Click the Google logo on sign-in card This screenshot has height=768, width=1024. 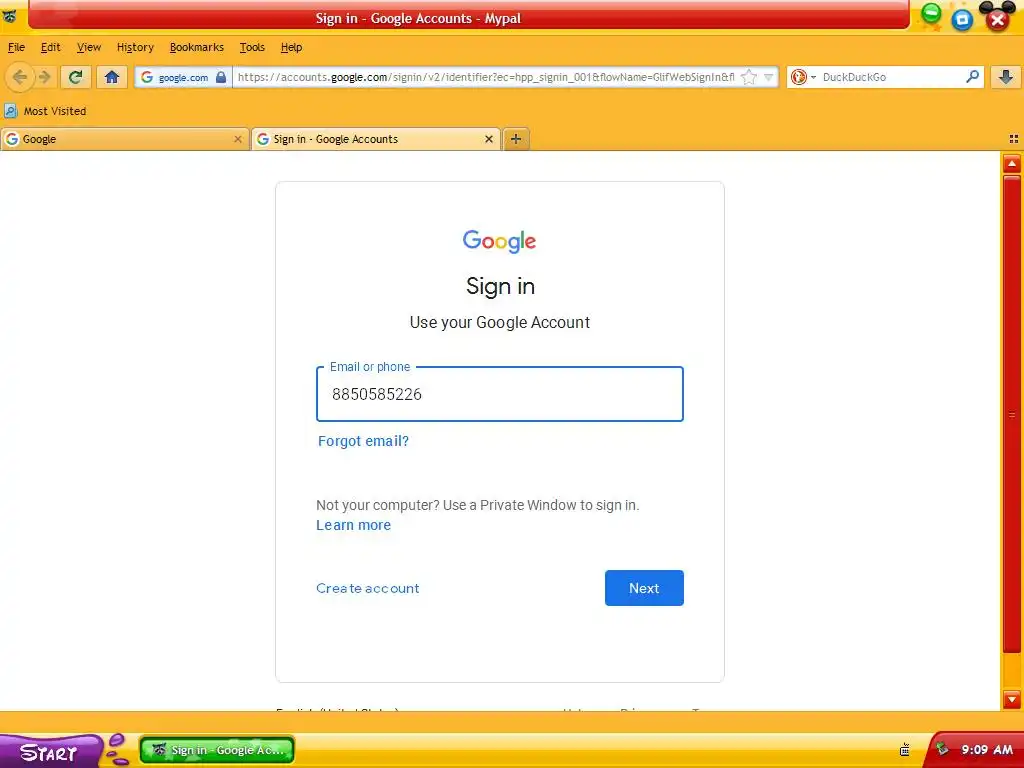tap(500, 241)
